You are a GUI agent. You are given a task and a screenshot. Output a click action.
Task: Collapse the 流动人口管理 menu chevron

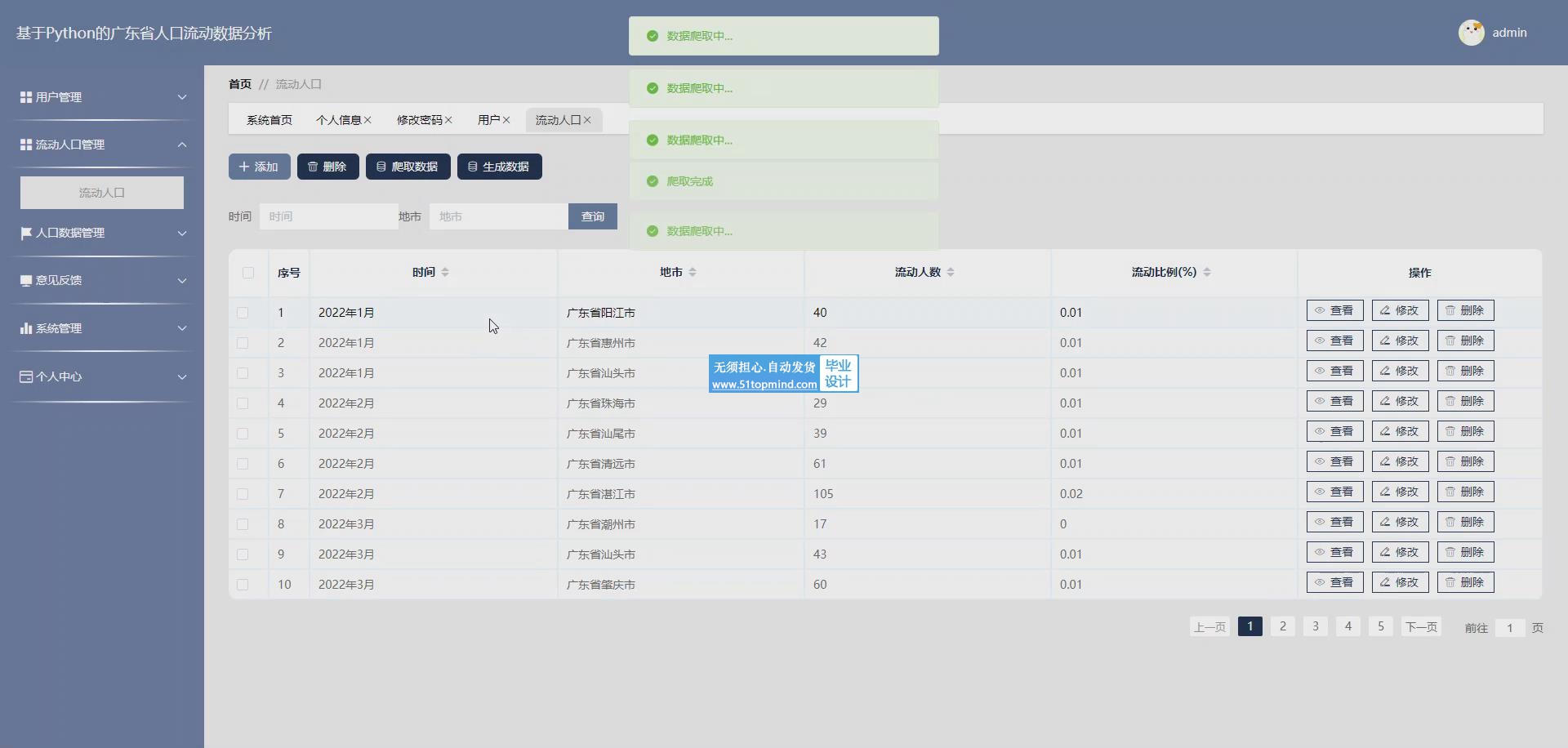coord(182,145)
